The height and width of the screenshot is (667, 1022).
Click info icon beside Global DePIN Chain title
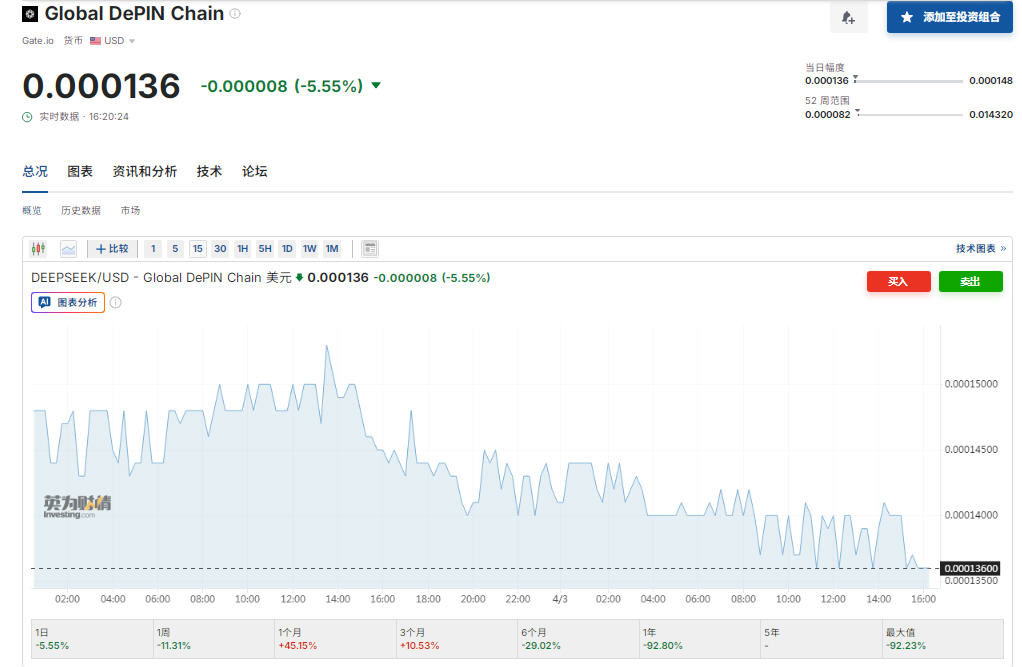click(x=235, y=14)
